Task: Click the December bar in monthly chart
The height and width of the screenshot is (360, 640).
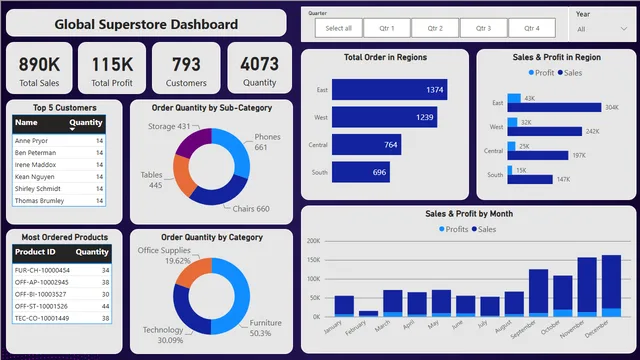Action: (x=611, y=286)
